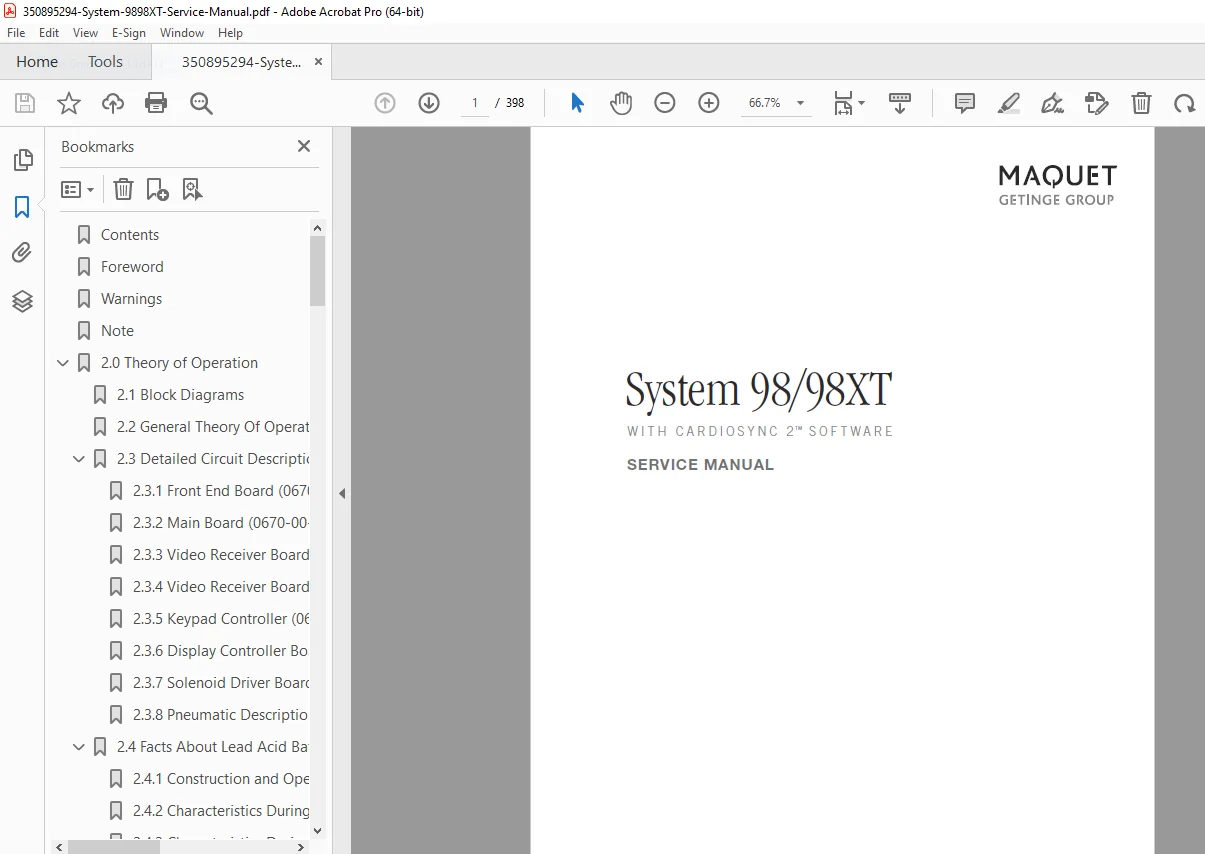Open the Sign document tool

click(x=1052, y=103)
